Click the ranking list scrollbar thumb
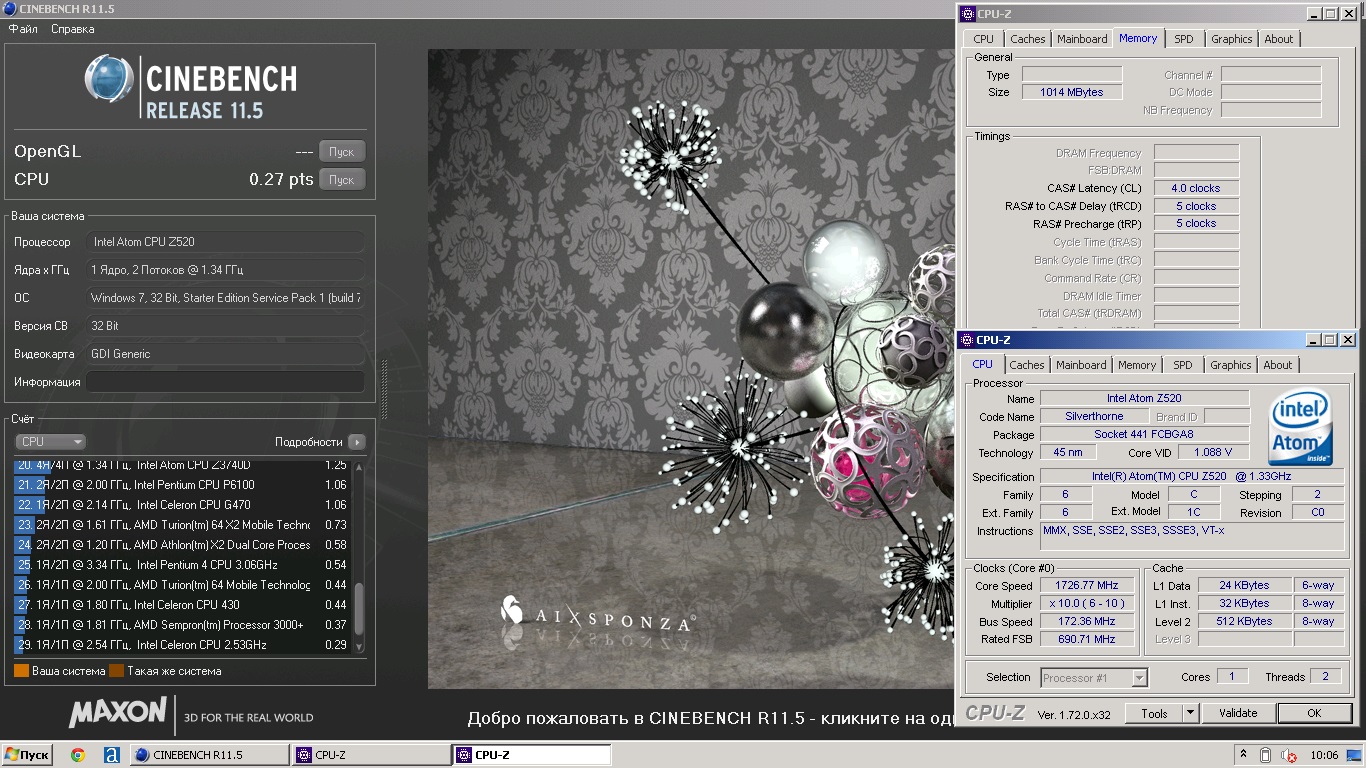 coord(360,609)
